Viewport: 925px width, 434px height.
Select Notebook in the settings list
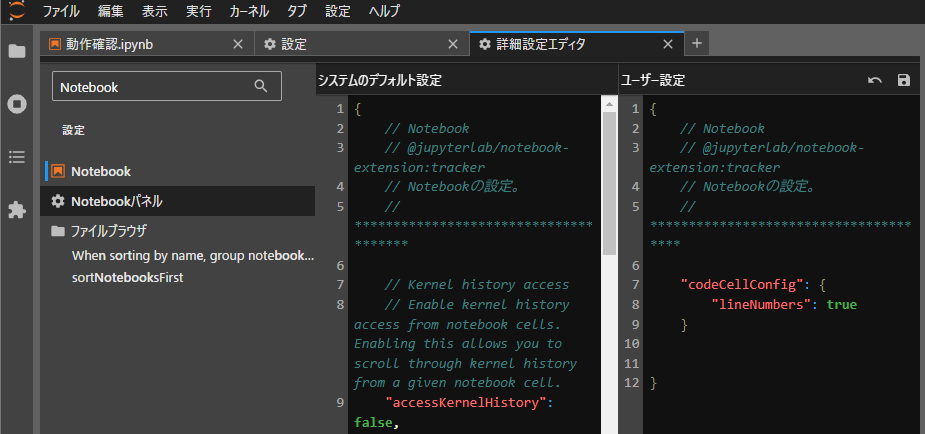pyautogui.click(x=178, y=172)
